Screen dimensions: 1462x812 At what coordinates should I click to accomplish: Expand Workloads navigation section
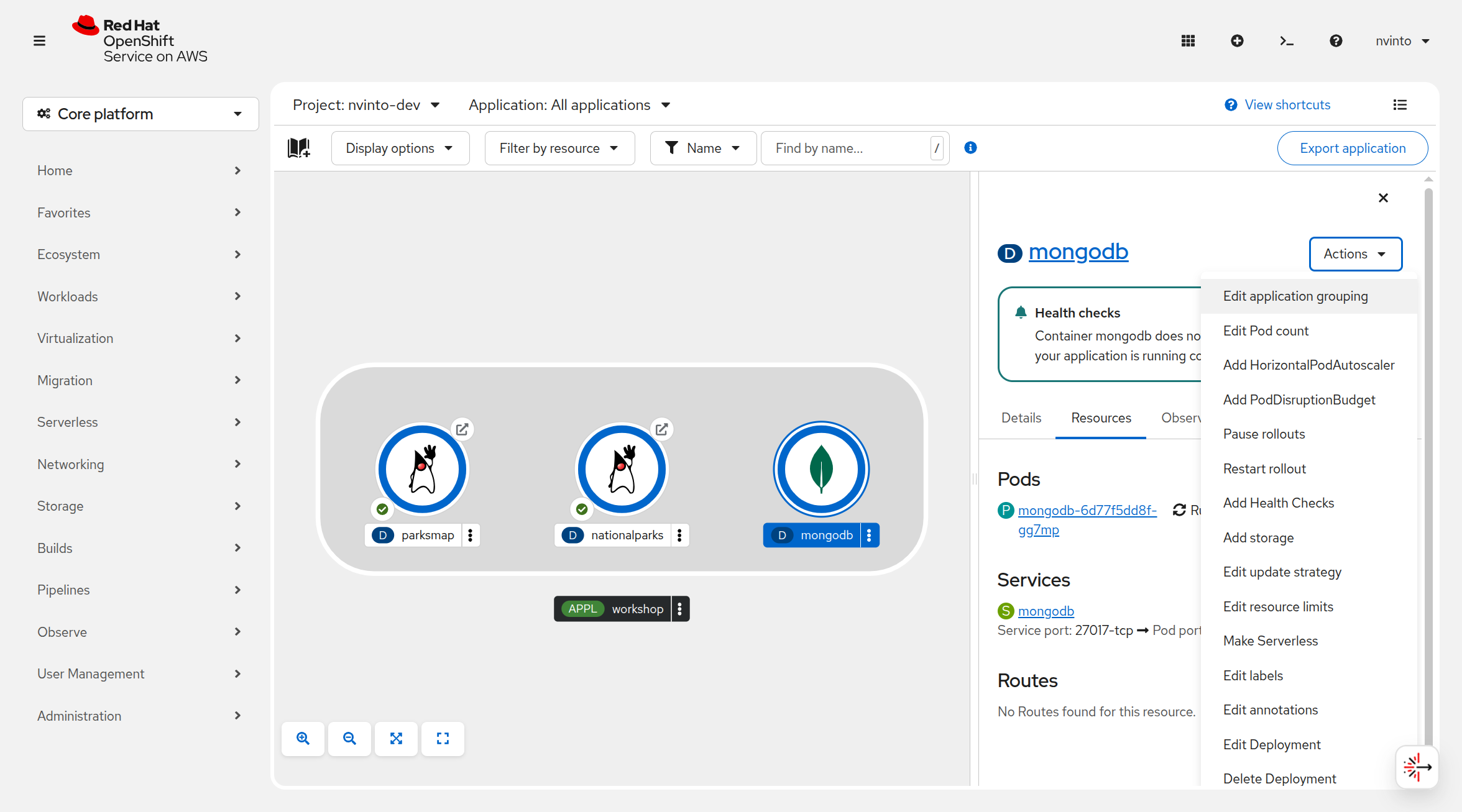(140, 296)
